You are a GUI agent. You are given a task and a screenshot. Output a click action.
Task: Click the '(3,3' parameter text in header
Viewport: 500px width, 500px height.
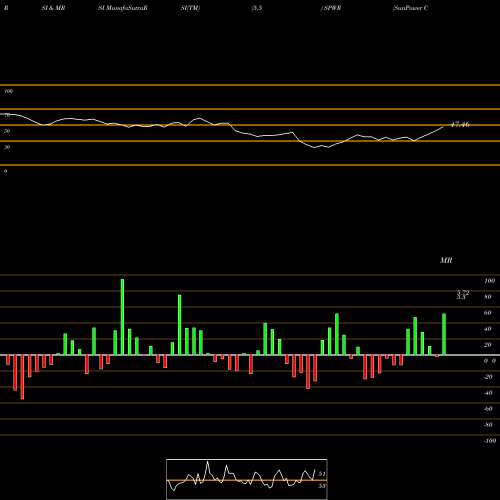(x=257, y=8)
